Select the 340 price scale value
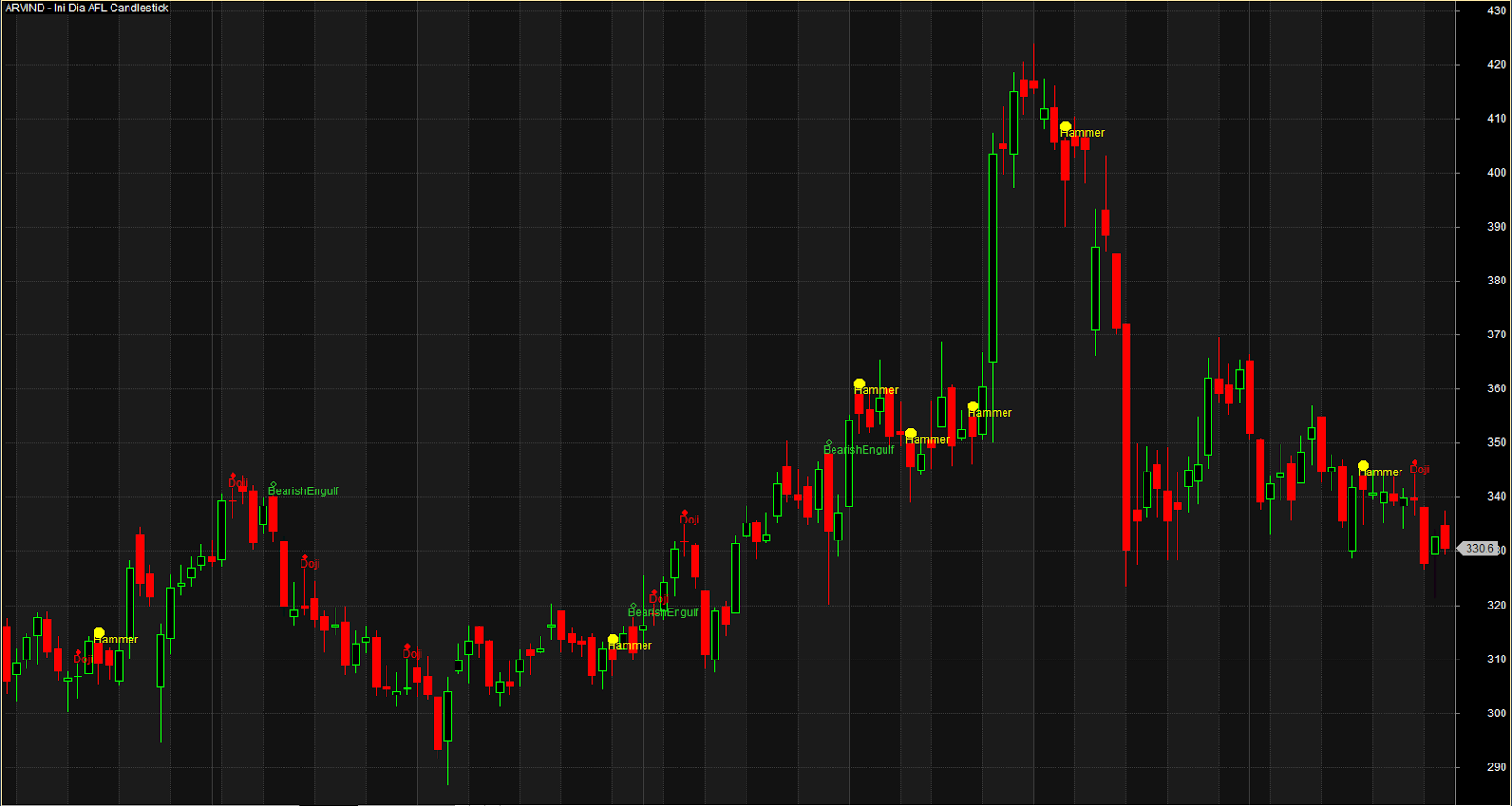The height and width of the screenshot is (806, 1512). [x=1497, y=496]
